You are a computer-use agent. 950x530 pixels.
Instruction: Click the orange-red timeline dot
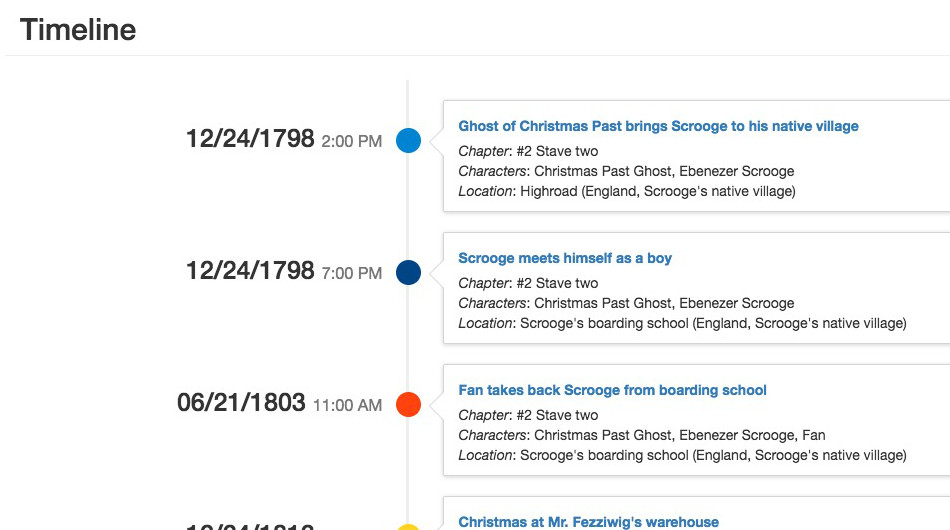(408, 405)
